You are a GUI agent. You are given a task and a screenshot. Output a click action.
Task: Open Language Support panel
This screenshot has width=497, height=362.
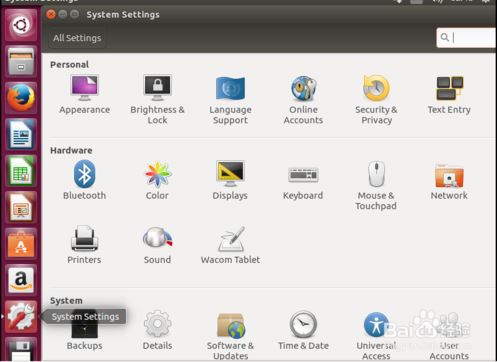tap(230, 100)
